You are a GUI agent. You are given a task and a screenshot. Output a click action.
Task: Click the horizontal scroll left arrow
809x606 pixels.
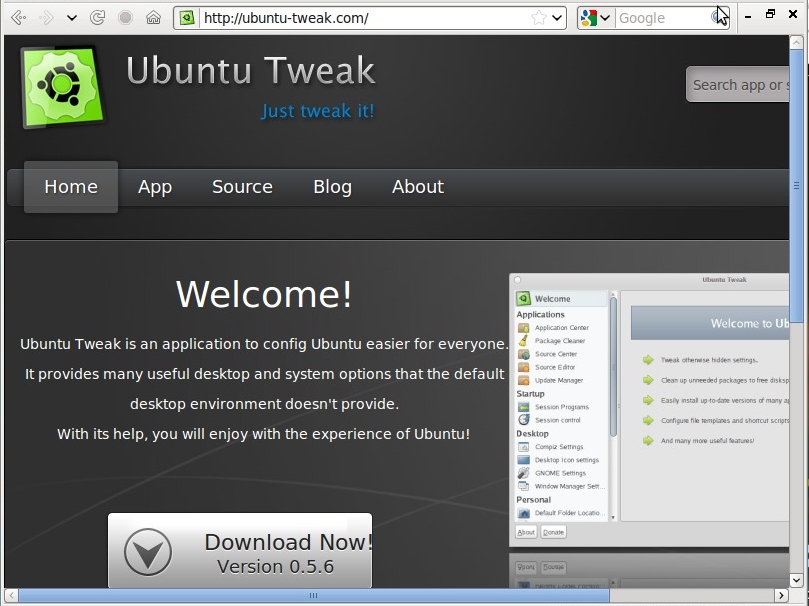pos(11,595)
